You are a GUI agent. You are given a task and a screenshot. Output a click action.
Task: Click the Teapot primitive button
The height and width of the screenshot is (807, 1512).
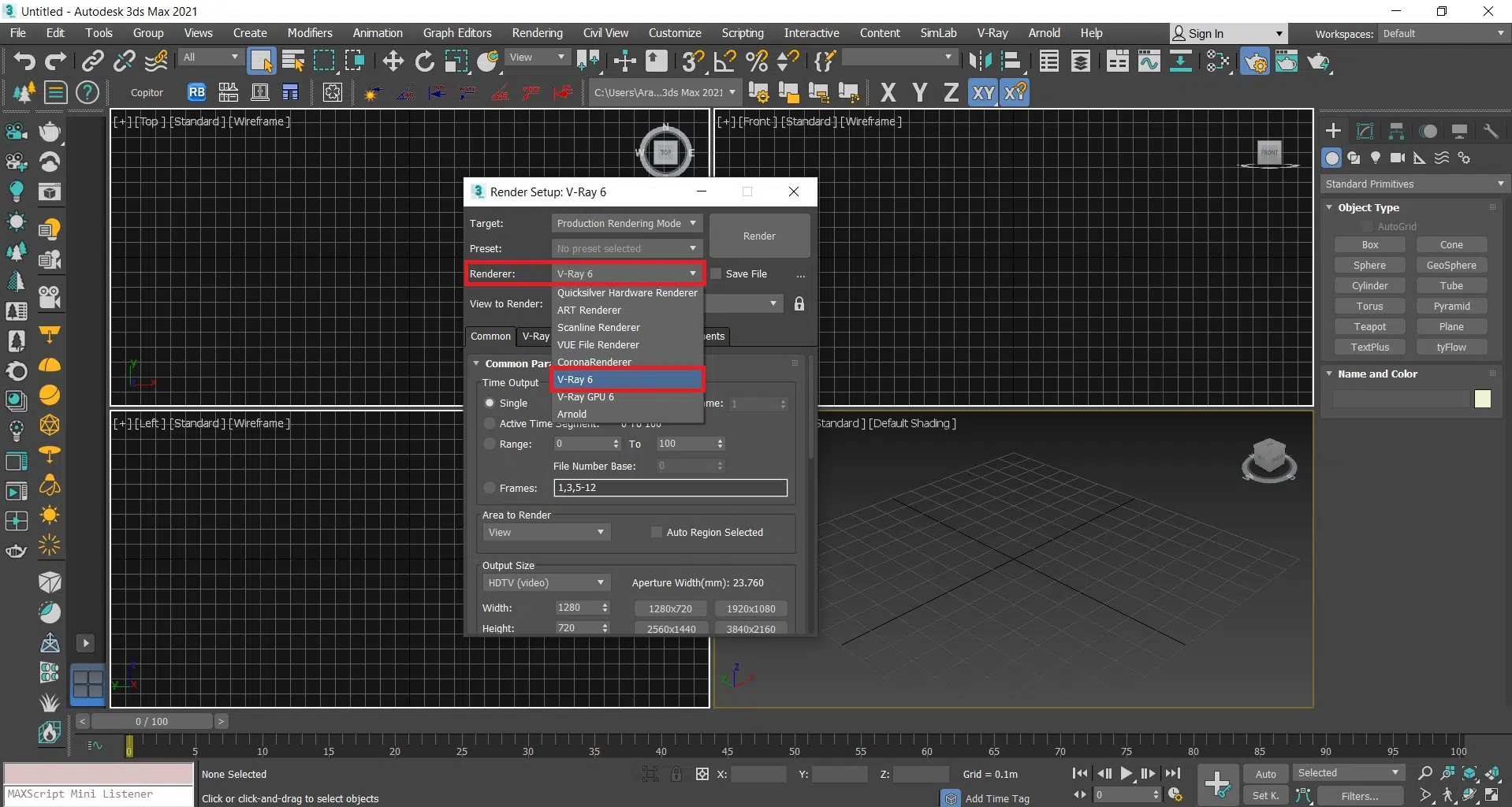[1369, 327]
